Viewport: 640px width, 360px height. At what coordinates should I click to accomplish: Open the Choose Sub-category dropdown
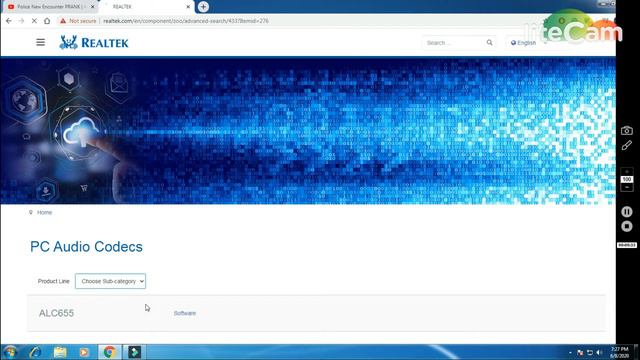tap(110, 281)
